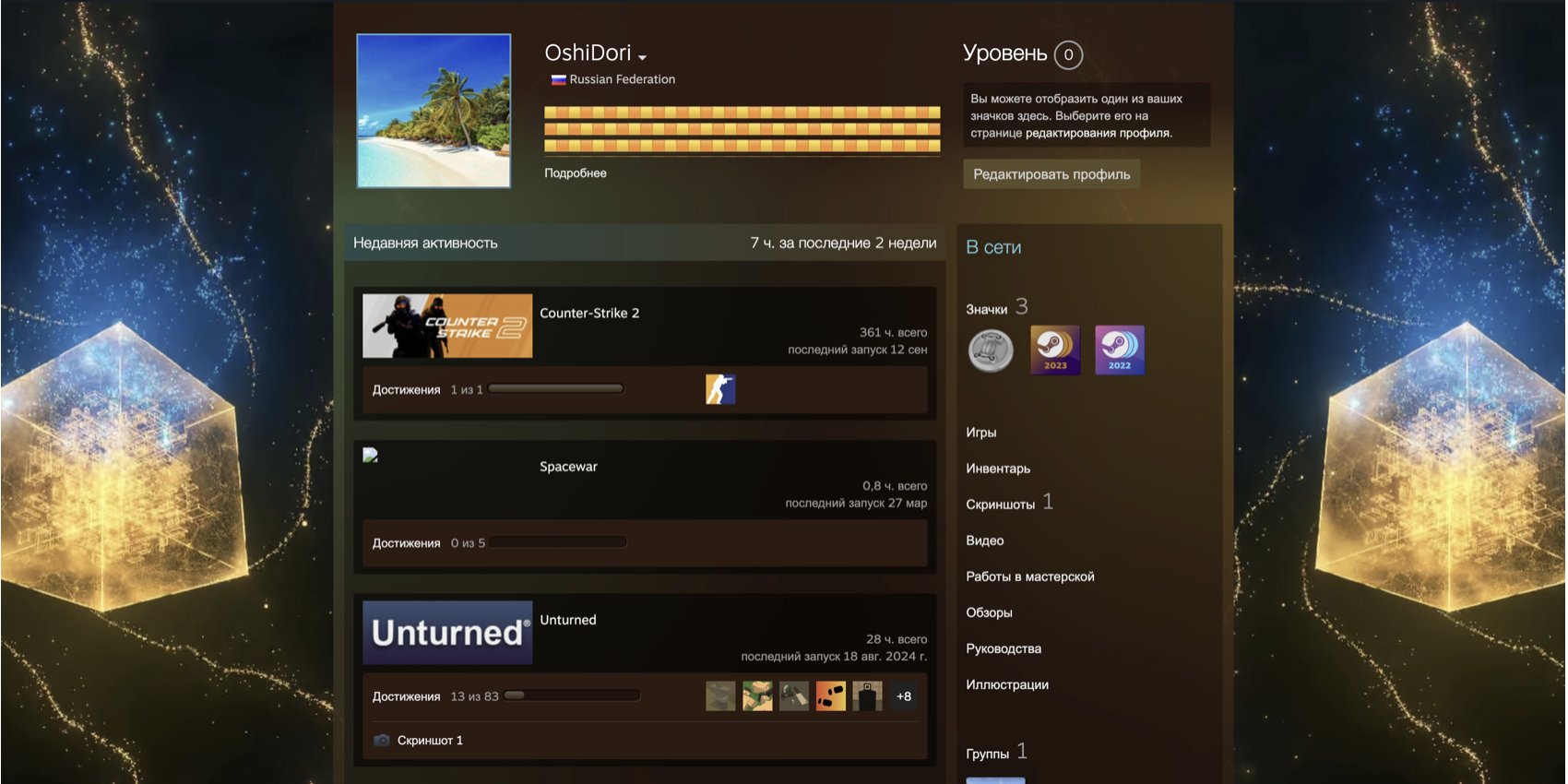This screenshot has width=1568, height=784.
Task: Open the Группы groups link
Action: 988,754
